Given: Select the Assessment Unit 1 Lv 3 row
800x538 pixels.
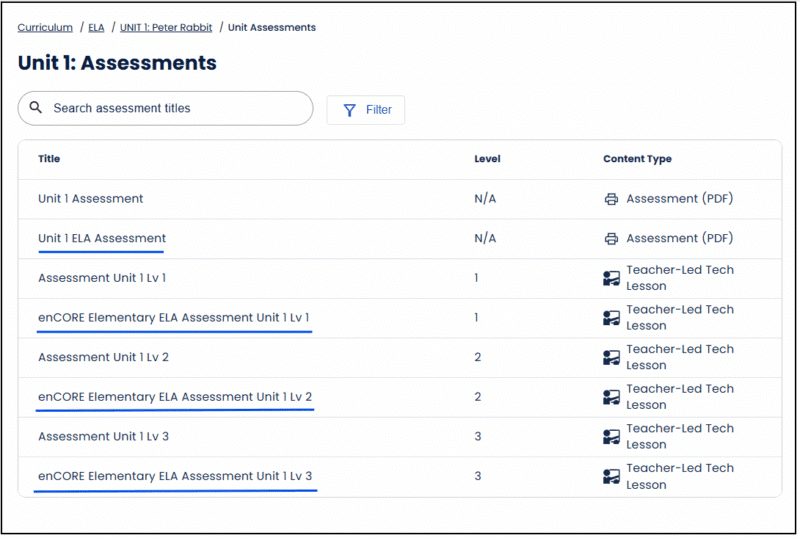Looking at the screenshot, I should point(400,437).
